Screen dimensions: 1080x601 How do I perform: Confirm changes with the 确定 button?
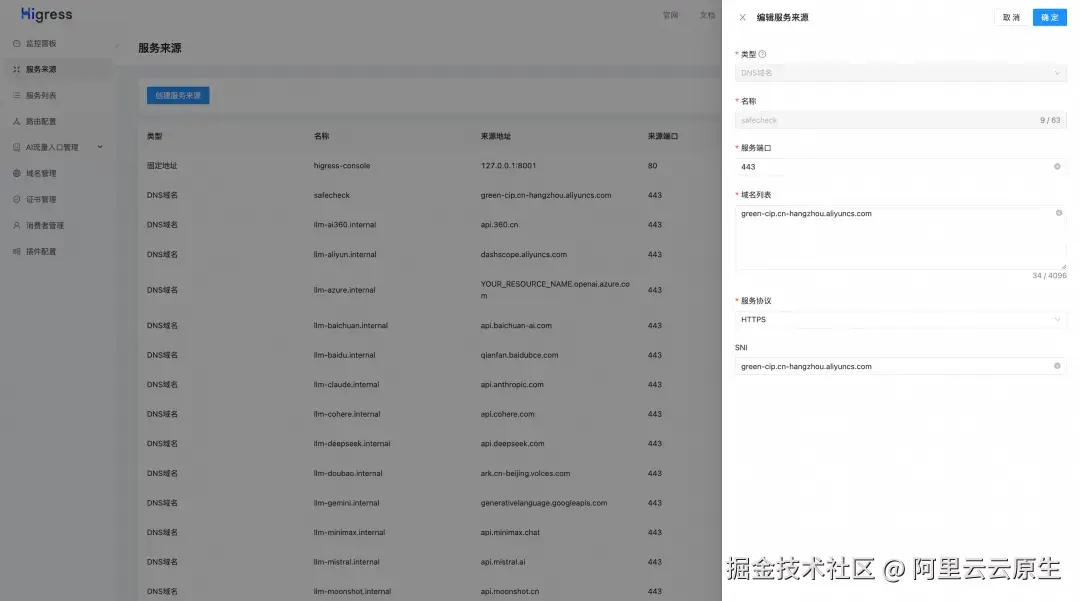coord(1048,17)
